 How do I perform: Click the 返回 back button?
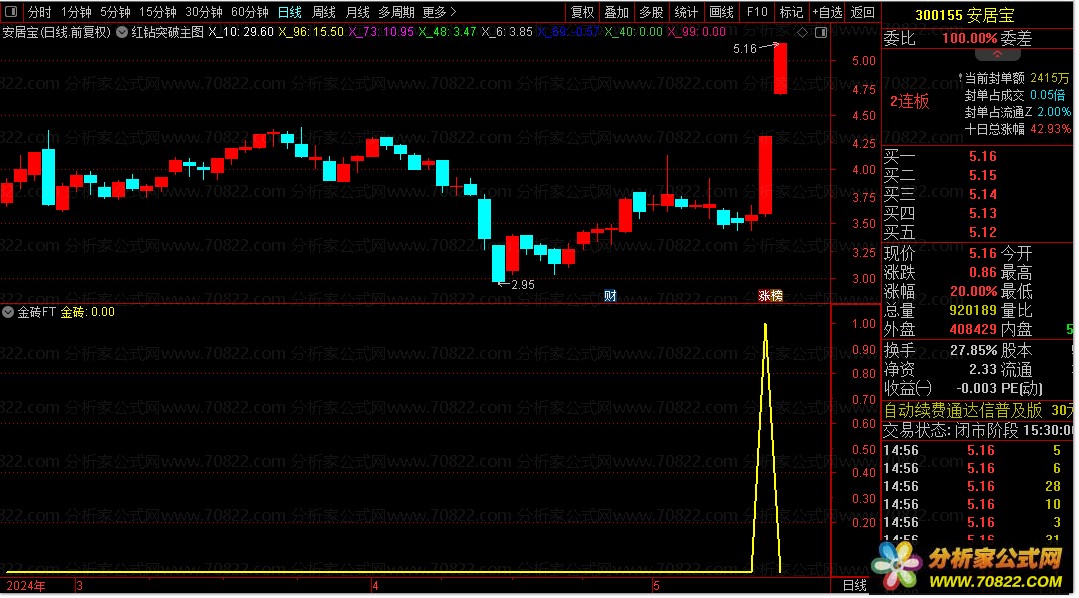tap(862, 12)
